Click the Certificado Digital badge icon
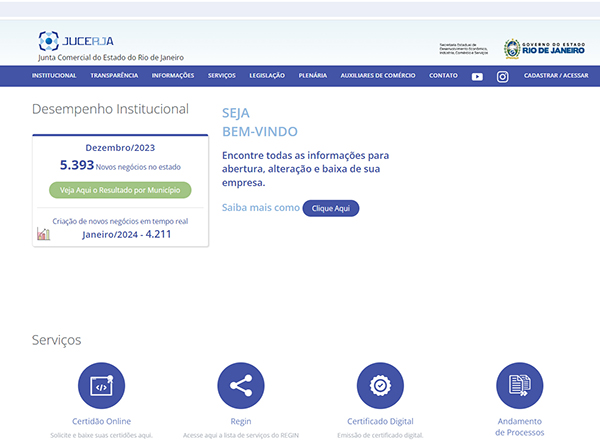The image size is (600, 442). (380, 386)
